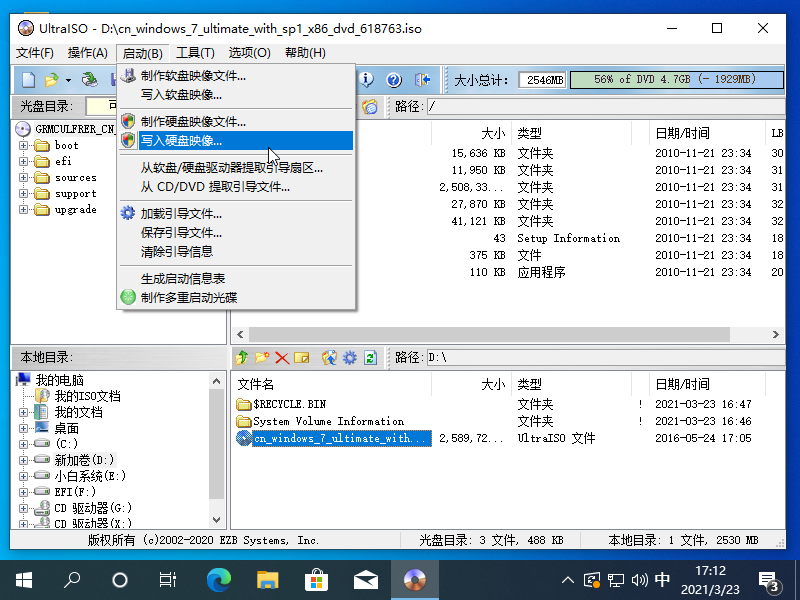Open the 工具(T) menu
This screenshot has width=800, height=600.
point(195,53)
